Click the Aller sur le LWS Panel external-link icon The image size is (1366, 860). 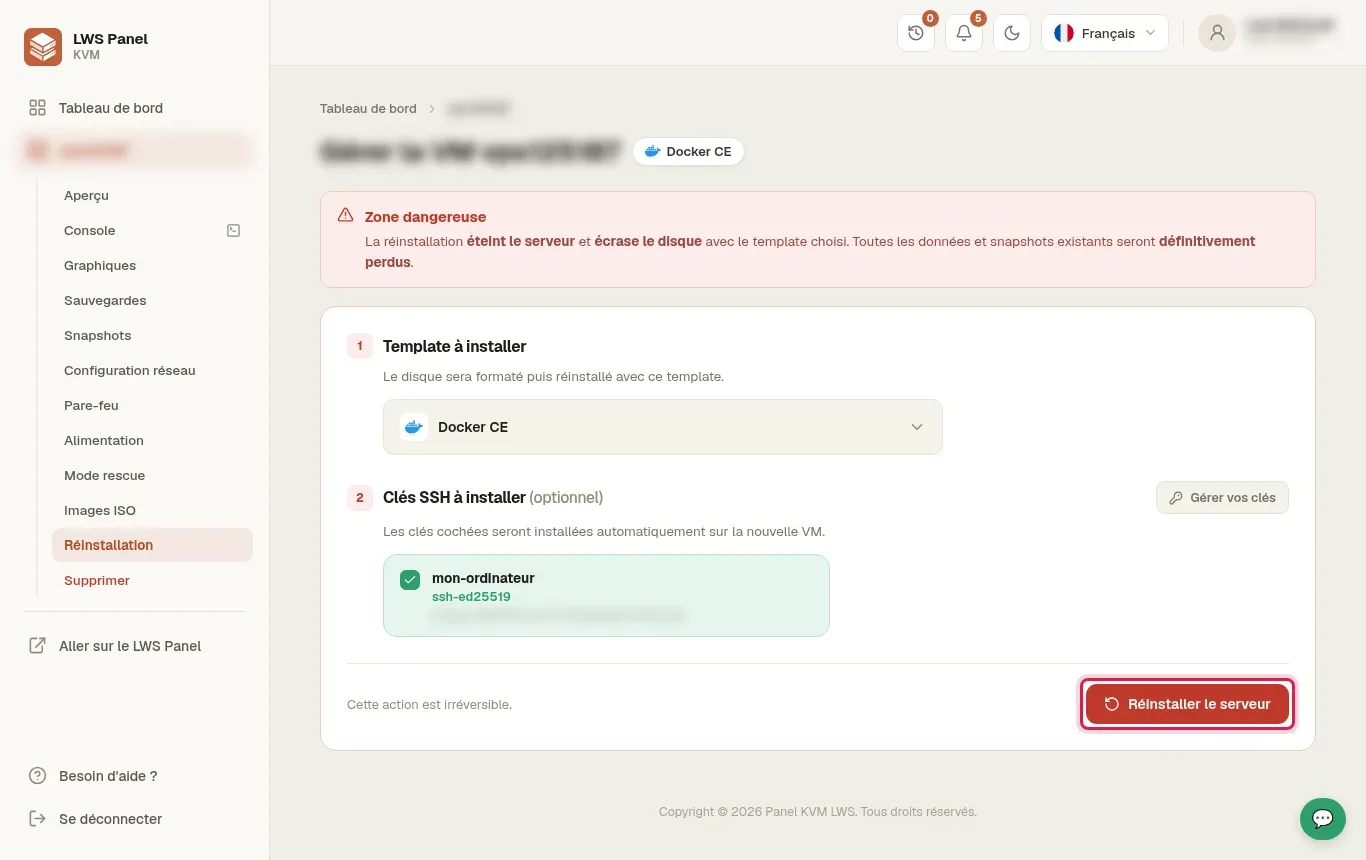(x=37, y=646)
